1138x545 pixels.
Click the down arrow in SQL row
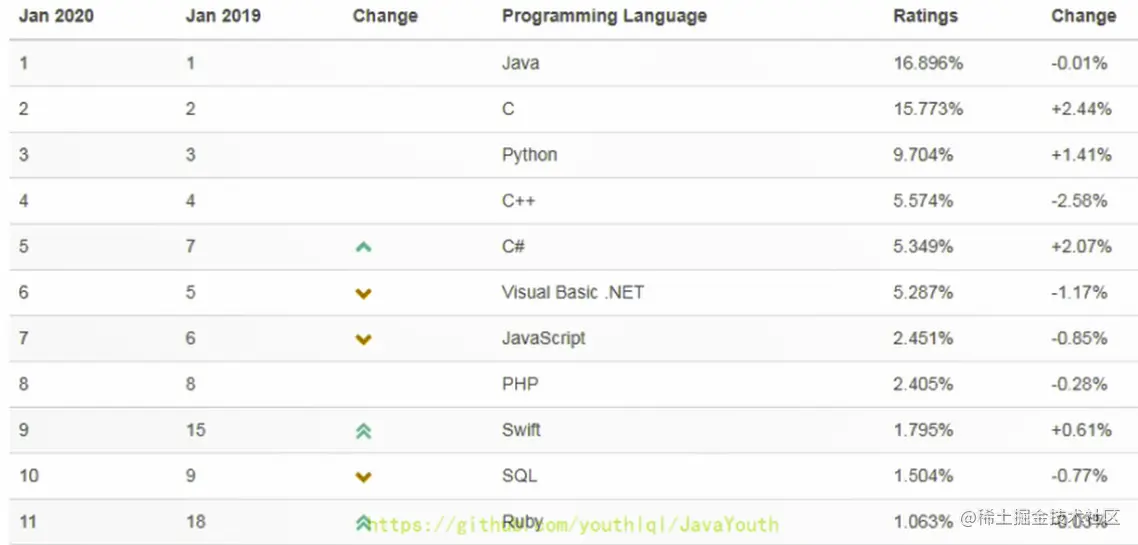tap(363, 477)
